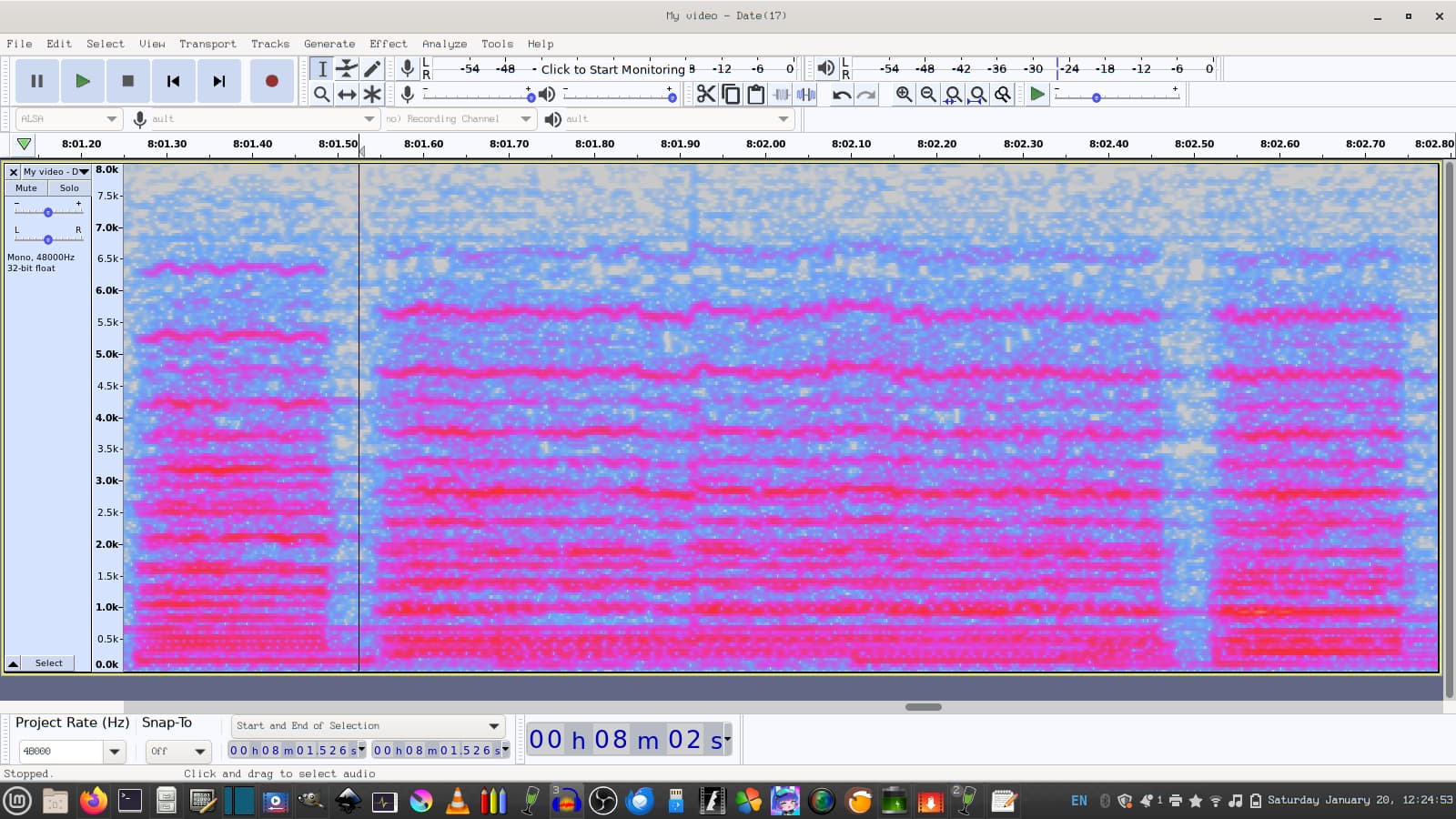Open the Analyze menu
Viewport: 1456px width, 819px height.
pyautogui.click(x=444, y=44)
